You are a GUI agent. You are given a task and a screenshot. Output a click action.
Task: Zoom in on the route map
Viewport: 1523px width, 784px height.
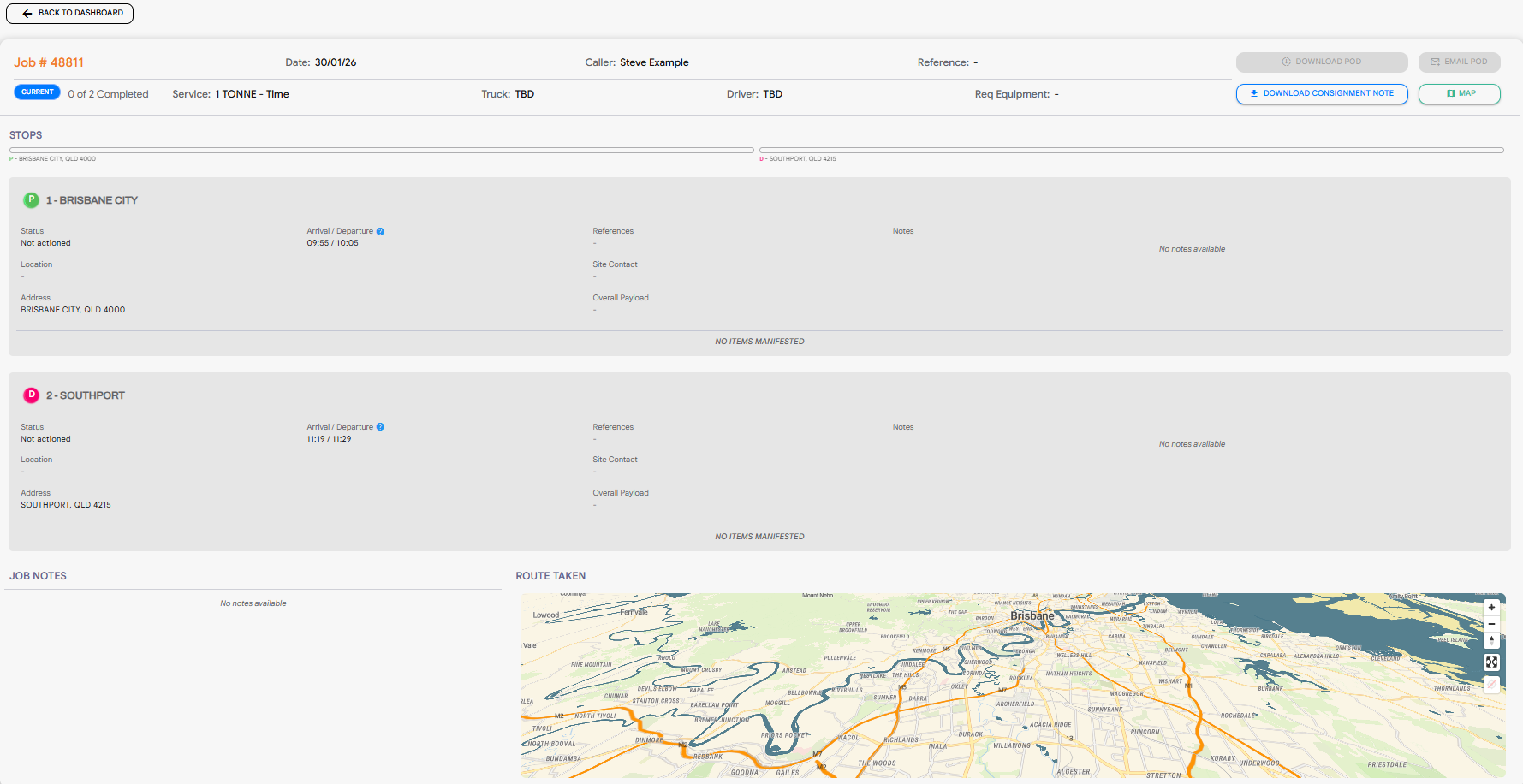pos(1491,608)
